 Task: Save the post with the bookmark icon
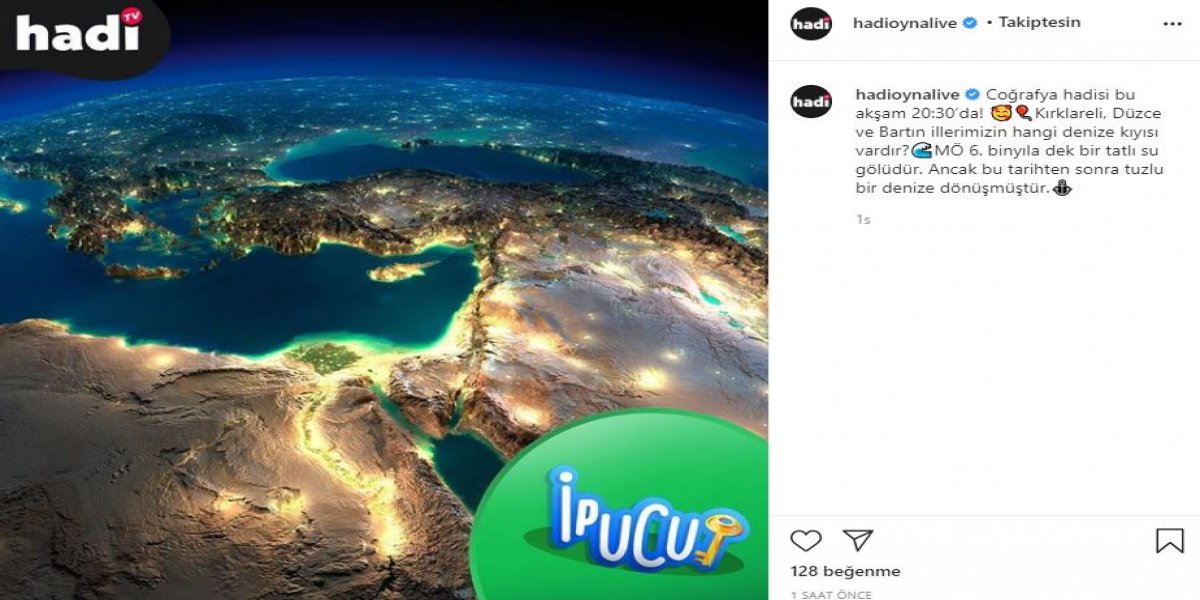(x=1169, y=541)
